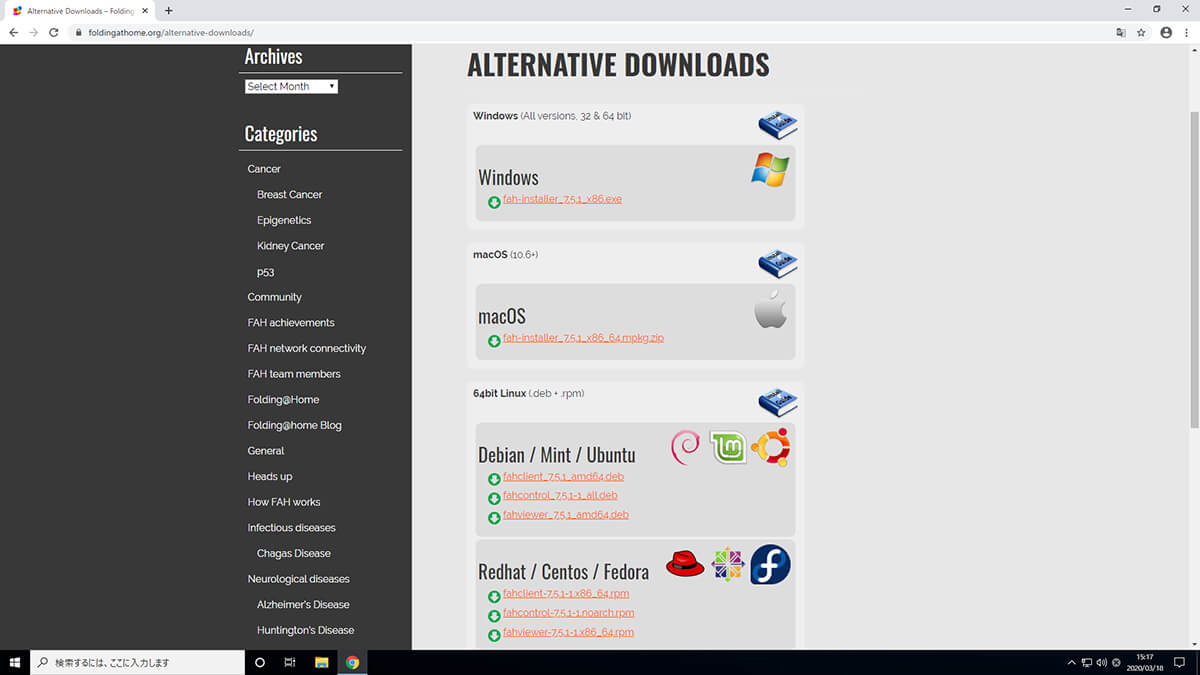Click the Cortana circle icon in taskbar
Viewport: 1200px width, 675px height.
pos(260,662)
